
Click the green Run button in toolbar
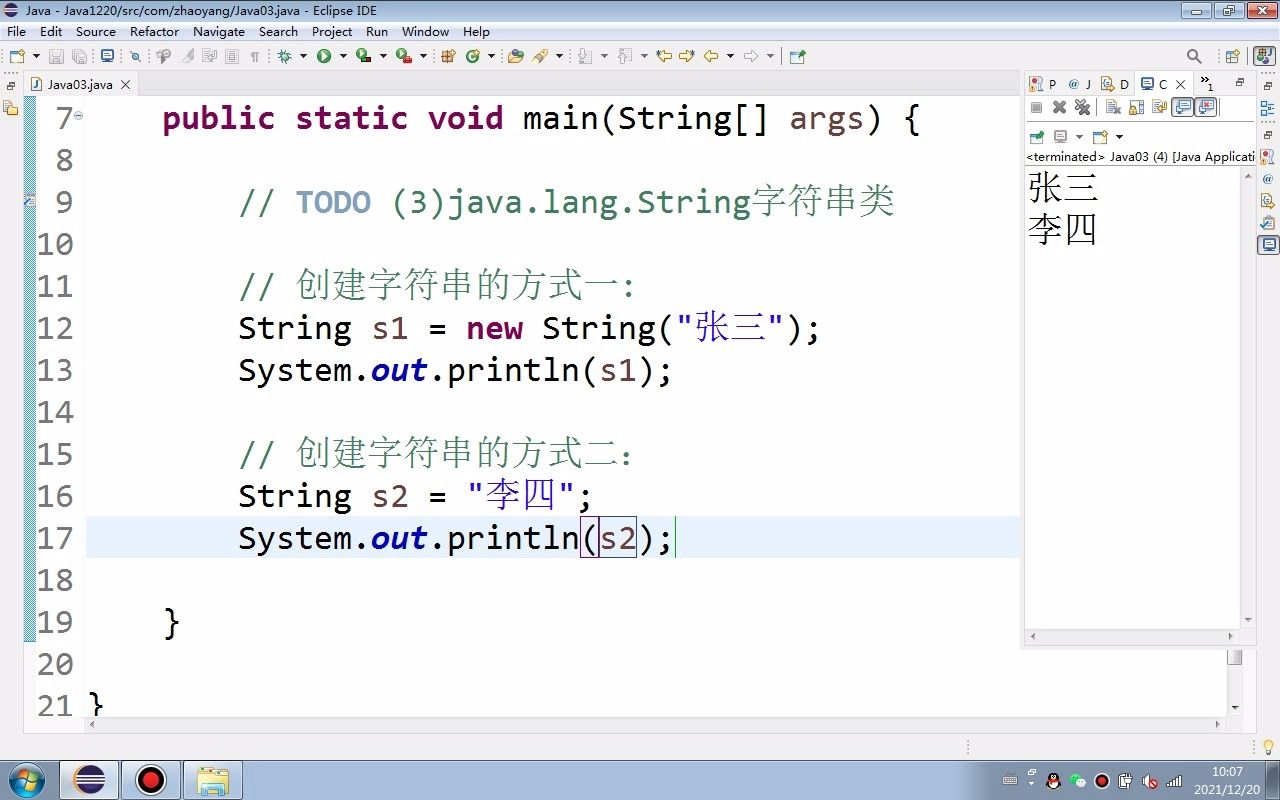[x=324, y=56]
